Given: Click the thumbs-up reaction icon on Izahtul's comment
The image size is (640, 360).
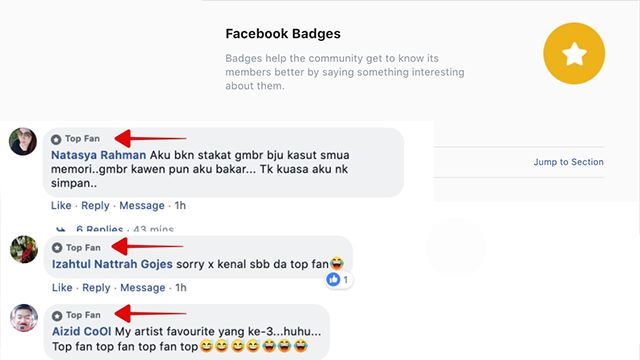Looking at the screenshot, I should point(333,280).
